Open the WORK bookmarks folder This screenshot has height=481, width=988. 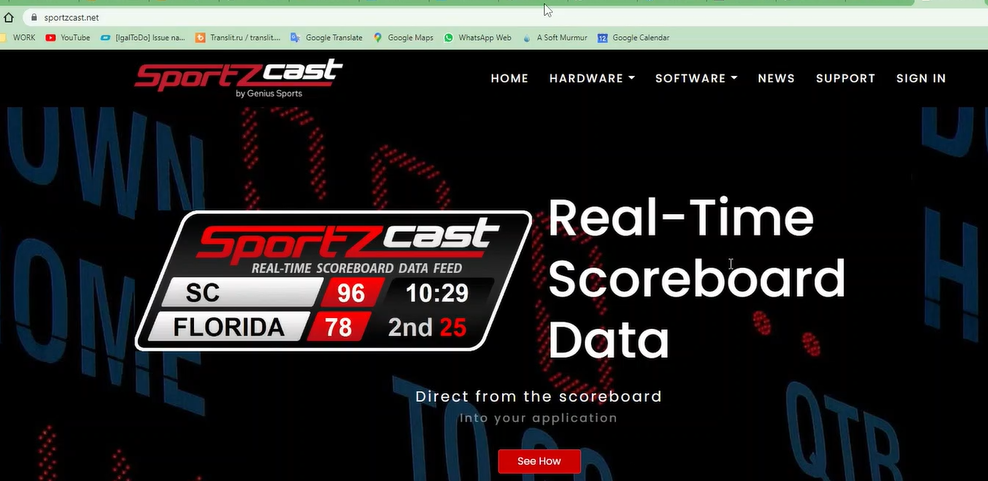[x=18, y=38]
